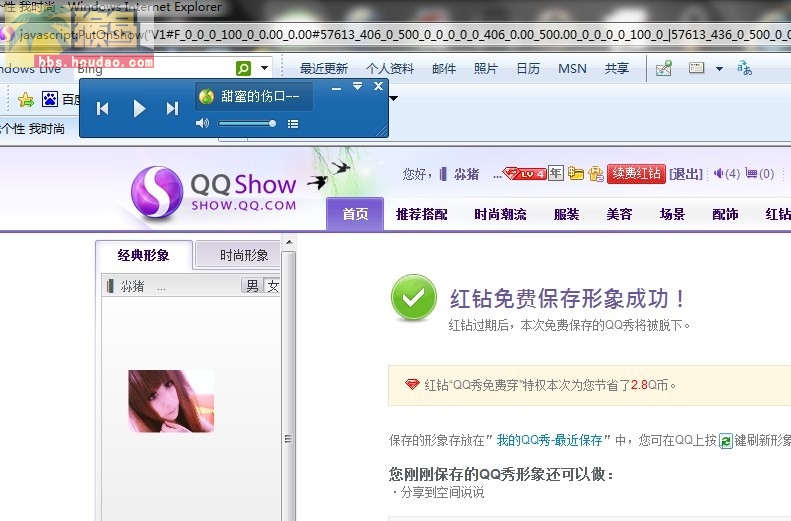Expand the search provider dropdown arrow

264,68
